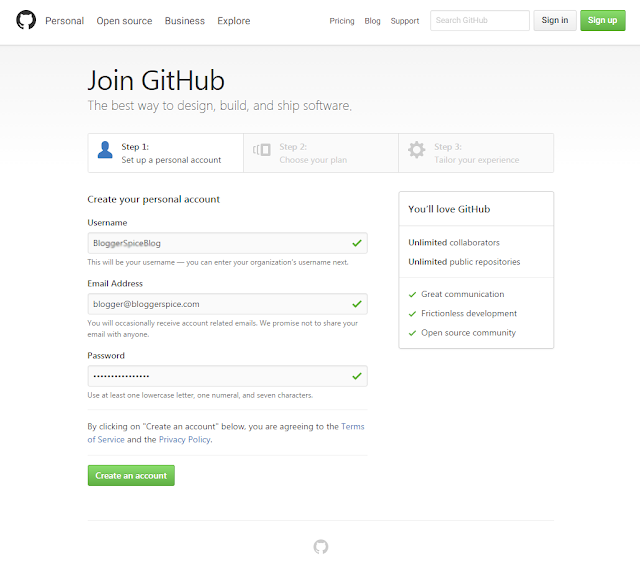Click the Step 2 plan icon
Viewport: 640px width, 563px height.
(262, 149)
